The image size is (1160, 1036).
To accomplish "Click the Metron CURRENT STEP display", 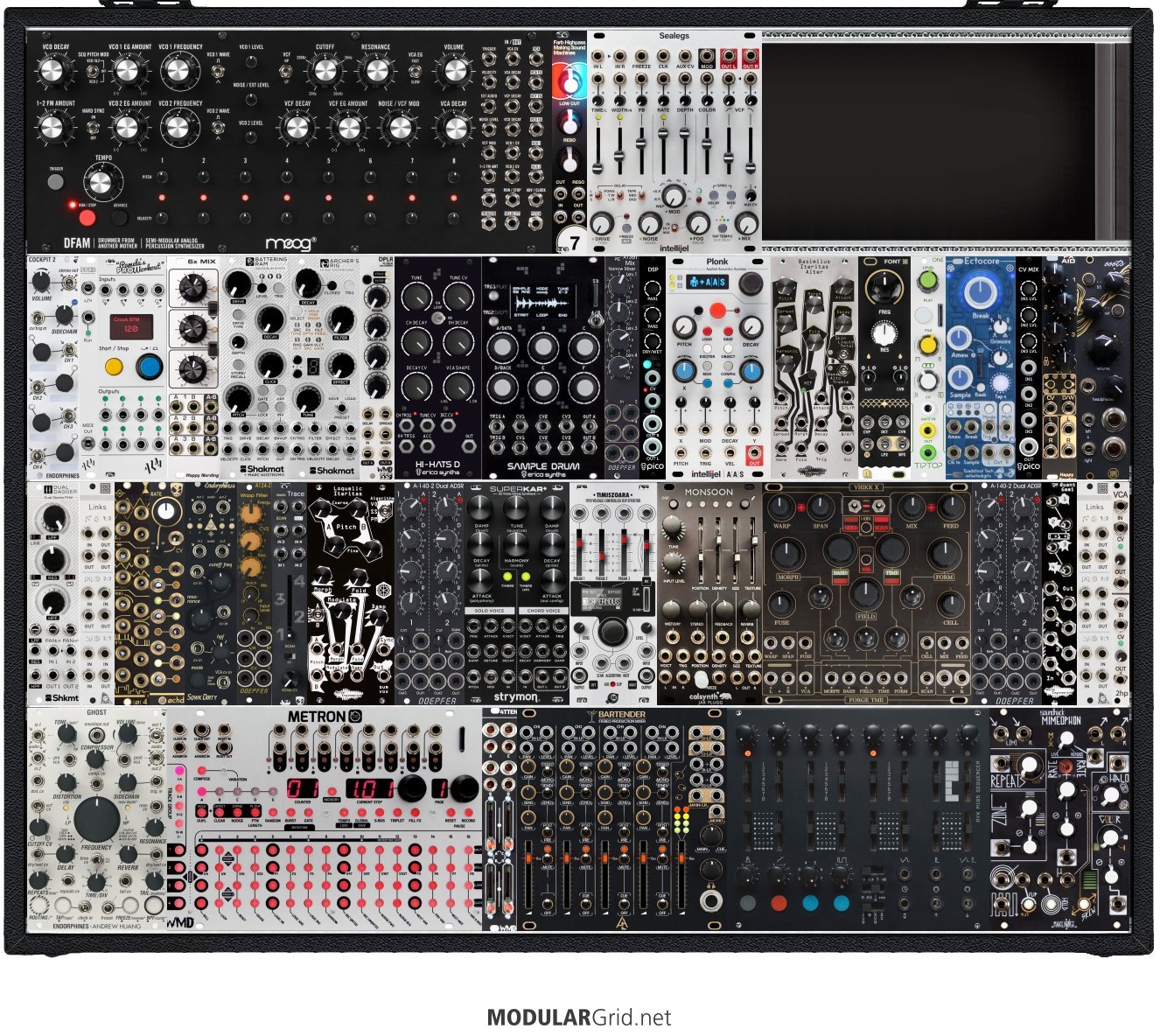I will pos(370,787).
